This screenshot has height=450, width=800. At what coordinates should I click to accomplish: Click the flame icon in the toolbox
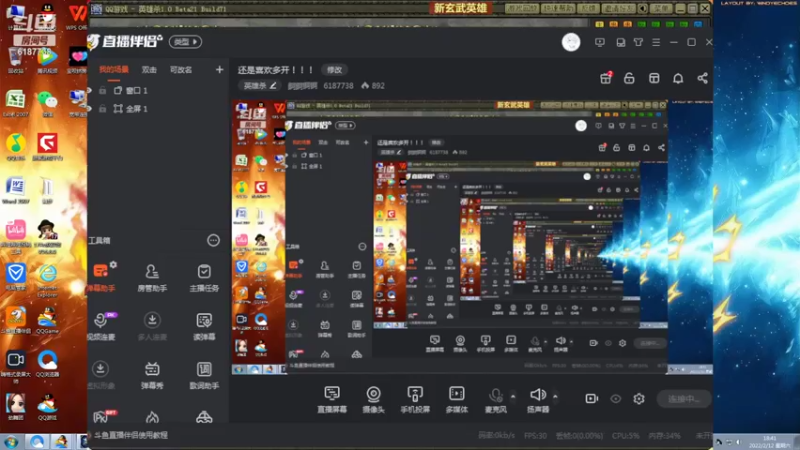152,417
